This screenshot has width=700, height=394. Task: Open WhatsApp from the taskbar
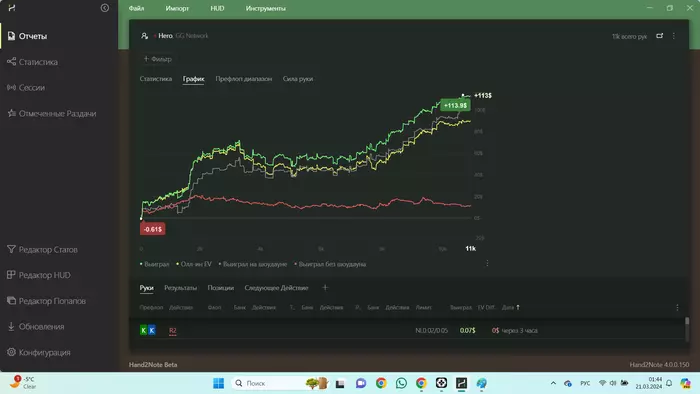coord(401,383)
